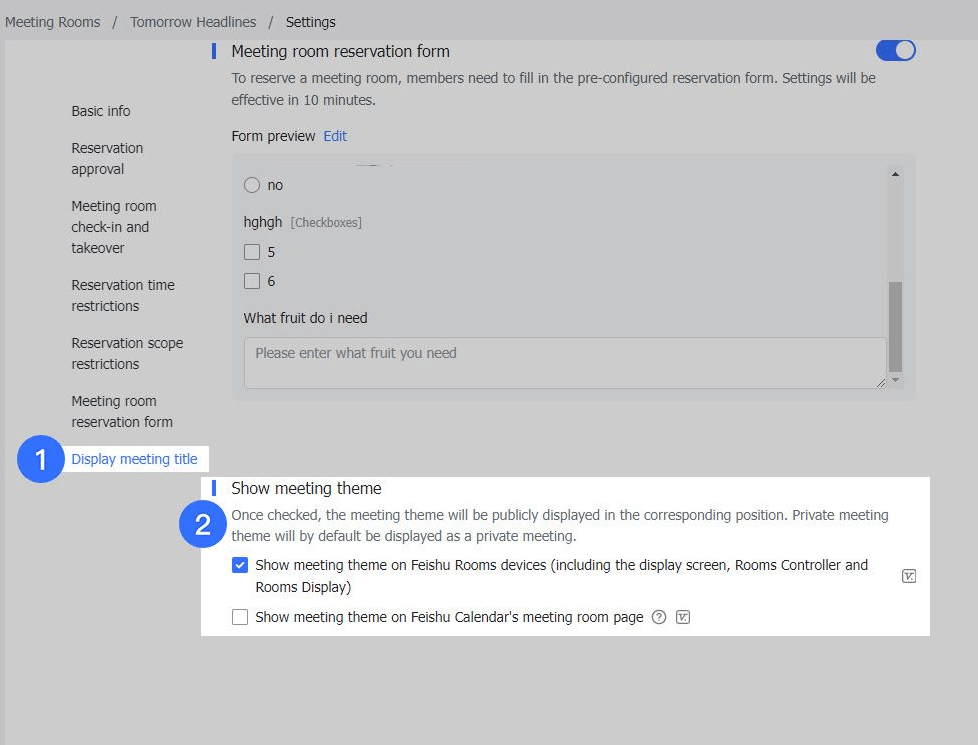
Task: Go to Basic info settings section
Action: 101,111
